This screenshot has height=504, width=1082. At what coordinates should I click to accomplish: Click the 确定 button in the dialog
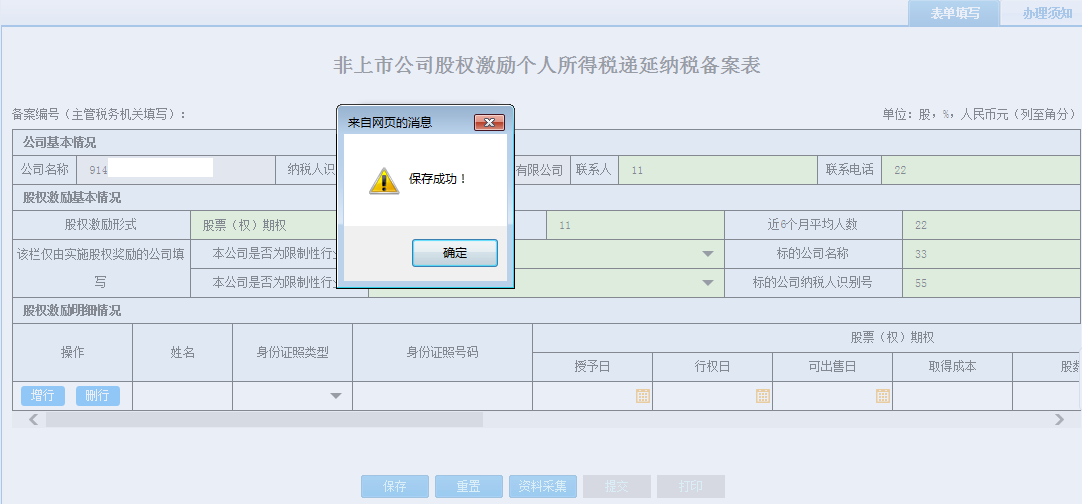[454, 254]
